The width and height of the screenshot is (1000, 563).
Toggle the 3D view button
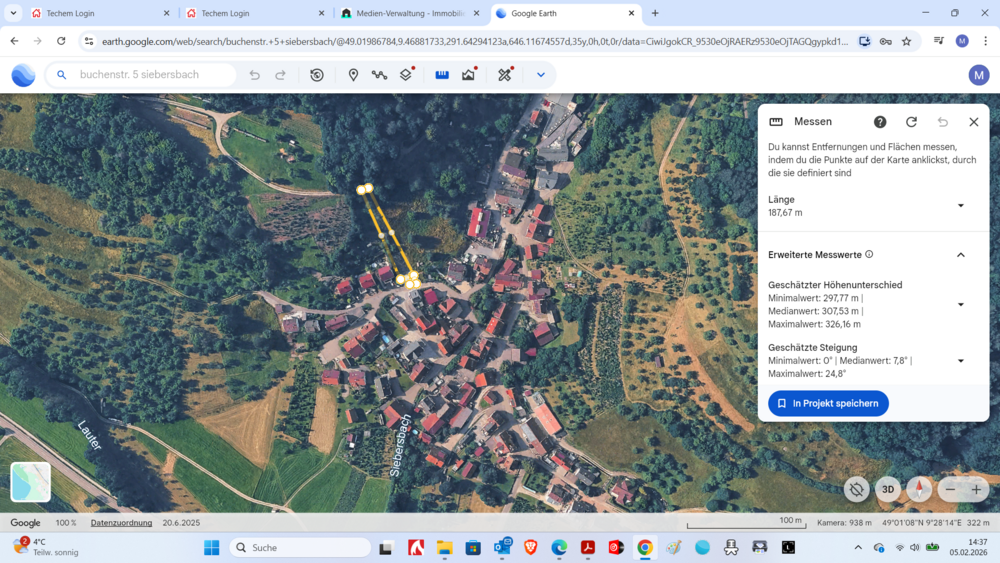pos(887,489)
